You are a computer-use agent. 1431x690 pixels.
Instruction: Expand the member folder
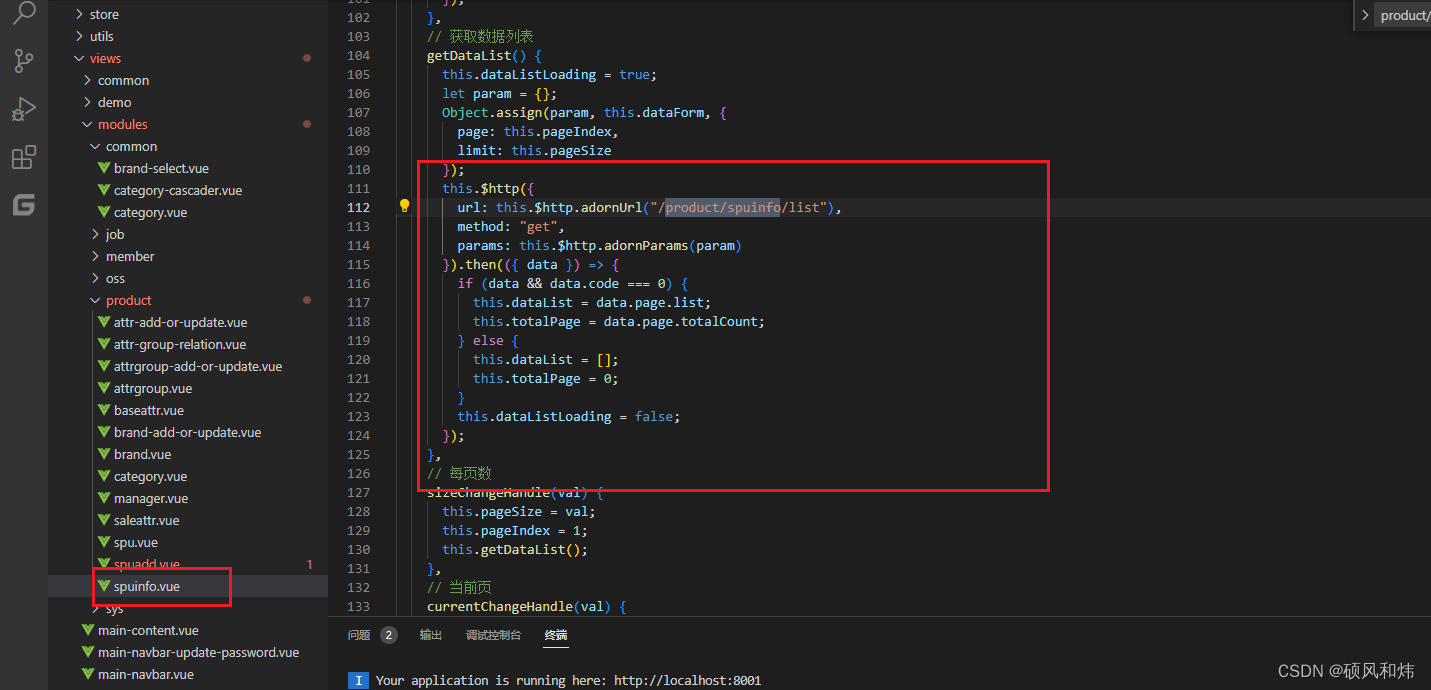[96, 256]
